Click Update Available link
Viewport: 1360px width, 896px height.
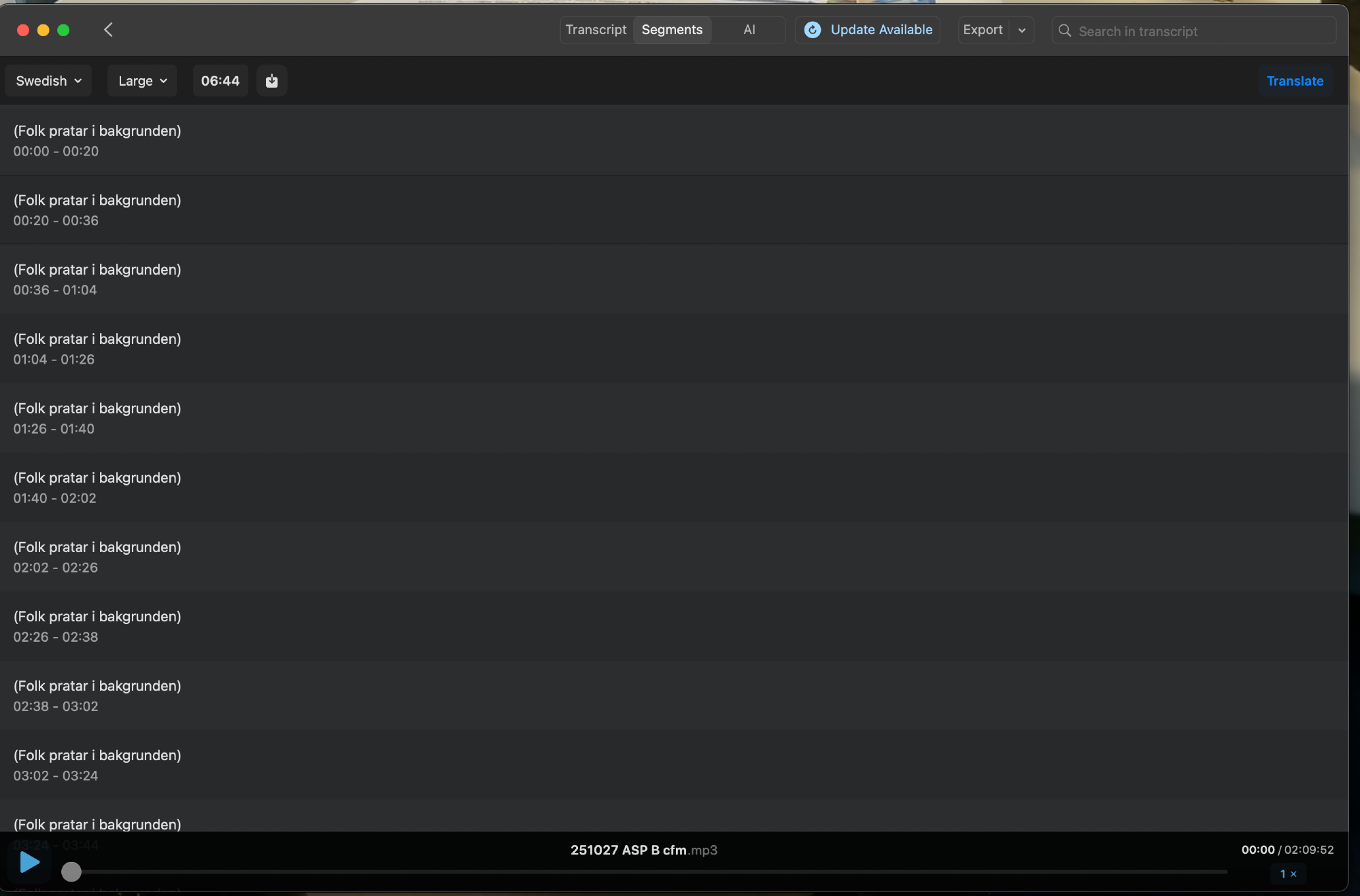click(881, 30)
